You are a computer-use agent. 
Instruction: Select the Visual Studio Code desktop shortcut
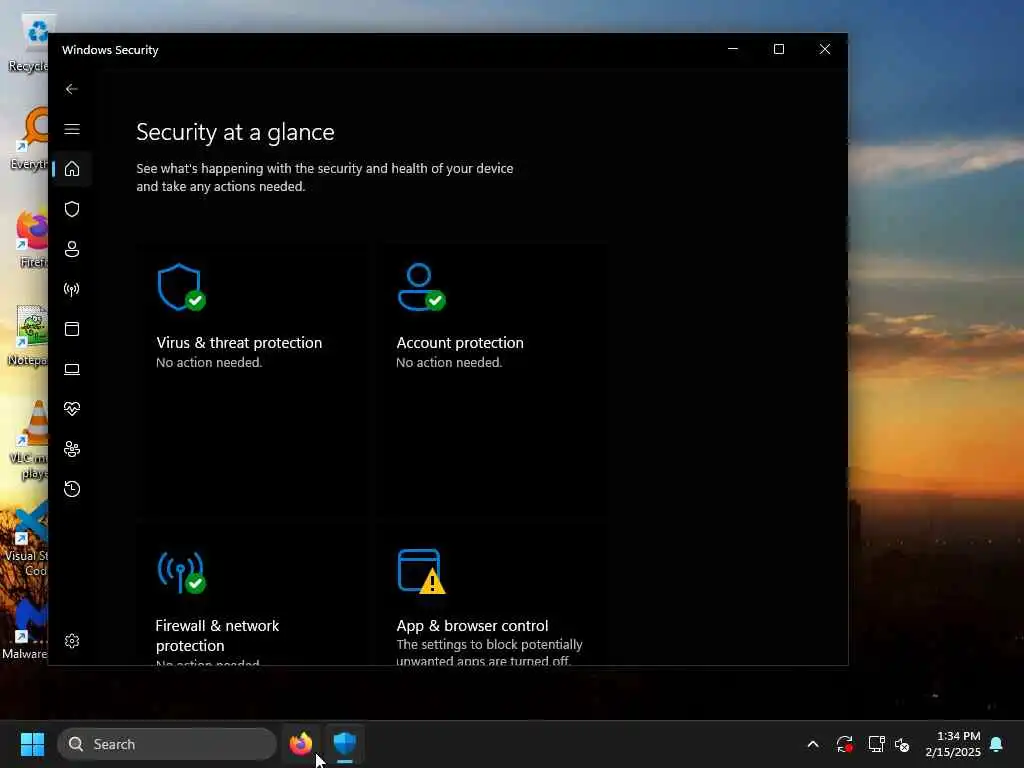[x=26, y=539]
